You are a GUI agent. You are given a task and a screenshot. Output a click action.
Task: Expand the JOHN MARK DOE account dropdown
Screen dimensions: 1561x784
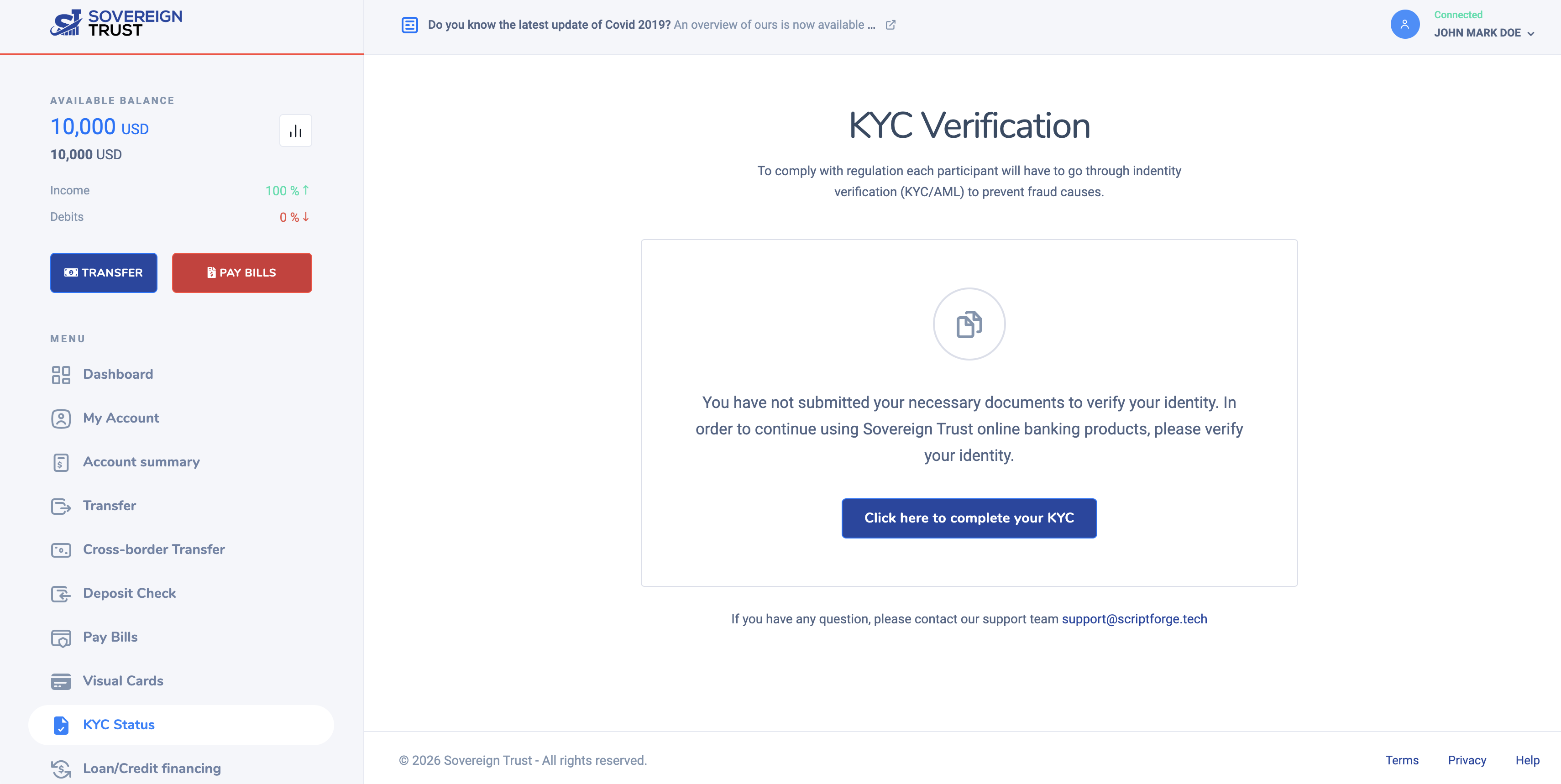tap(1484, 33)
